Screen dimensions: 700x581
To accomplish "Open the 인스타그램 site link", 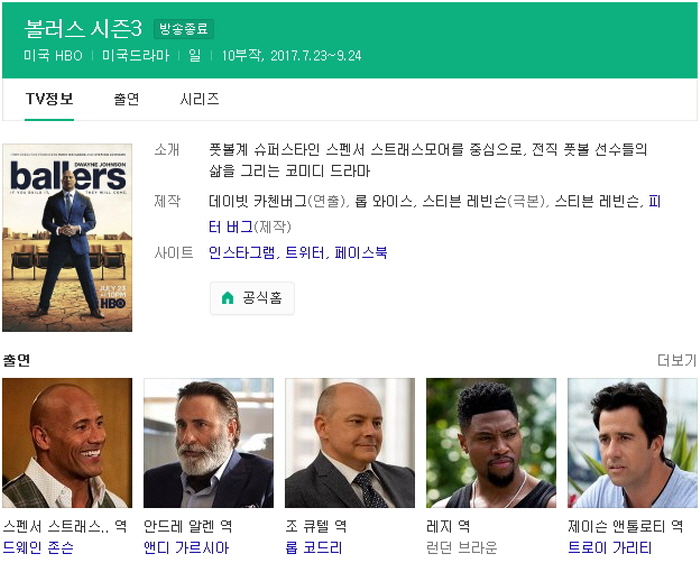I will [241, 253].
